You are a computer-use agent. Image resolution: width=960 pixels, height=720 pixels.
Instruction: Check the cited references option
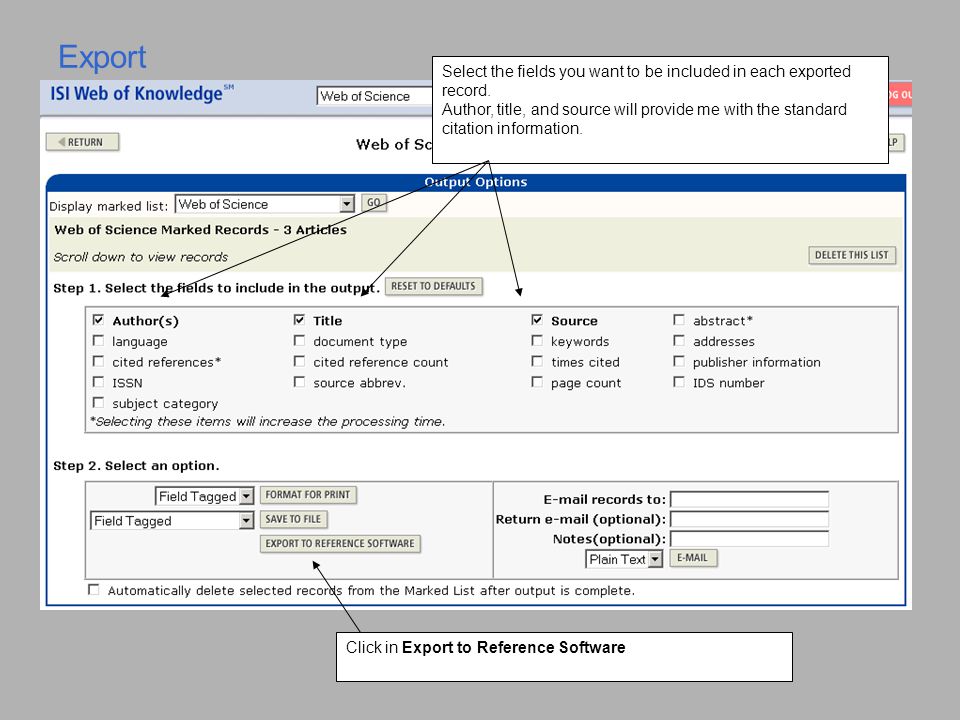coord(98,361)
